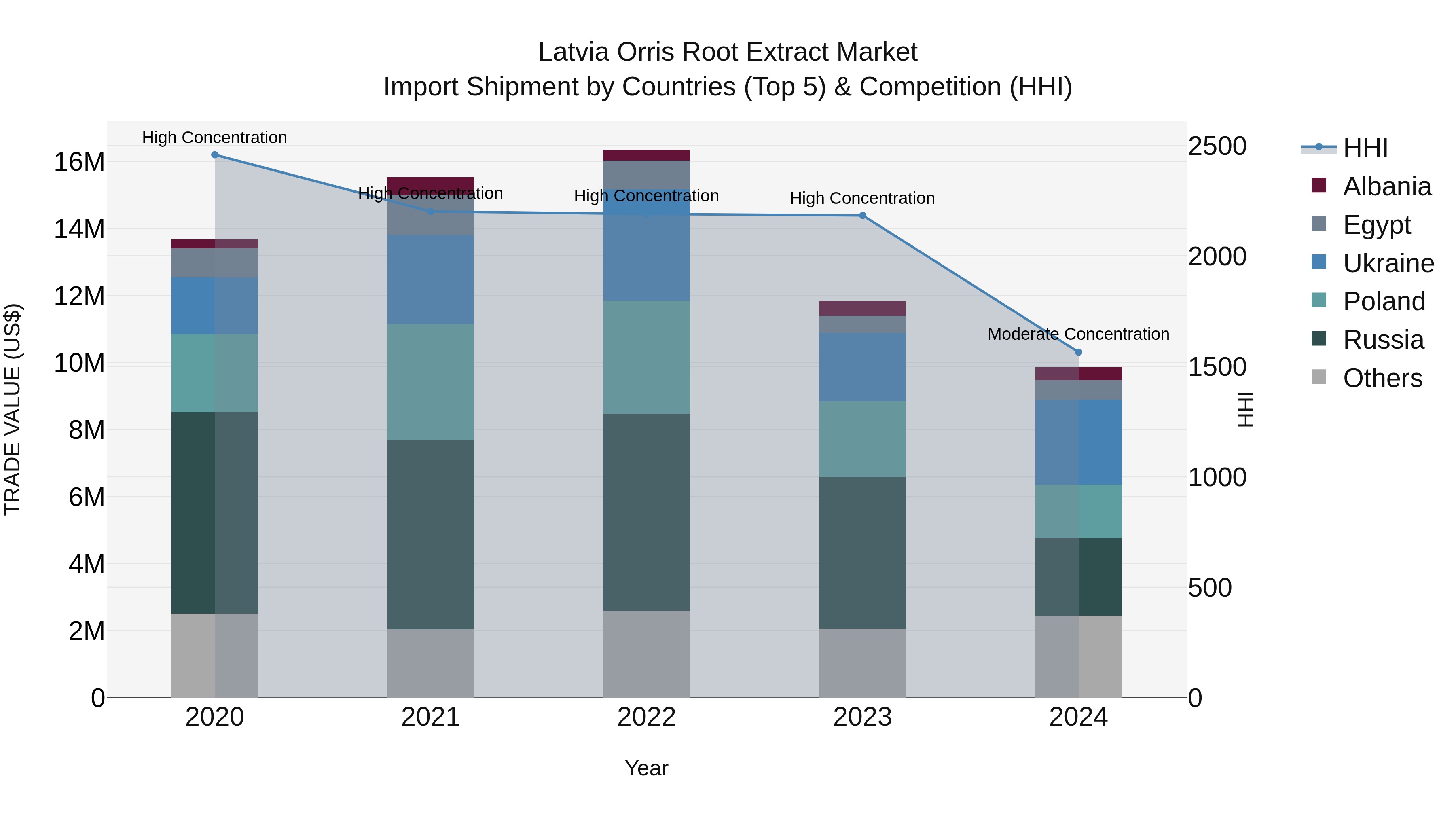Click the '10M' y-axis tick label
This screenshot has height=819, width=1456.
tap(79, 363)
